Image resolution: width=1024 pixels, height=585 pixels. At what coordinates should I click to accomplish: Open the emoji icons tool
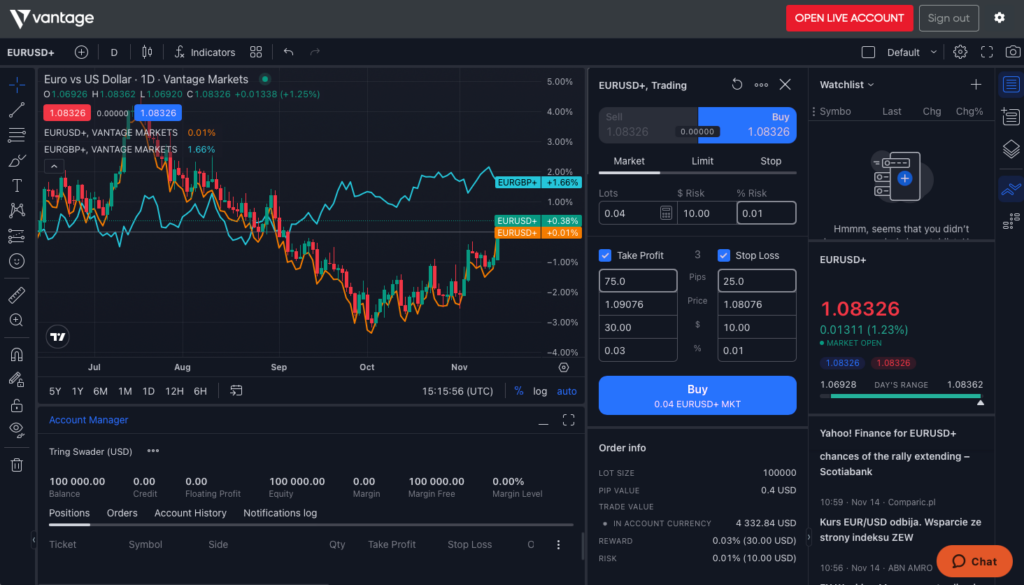(x=17, y=261)
